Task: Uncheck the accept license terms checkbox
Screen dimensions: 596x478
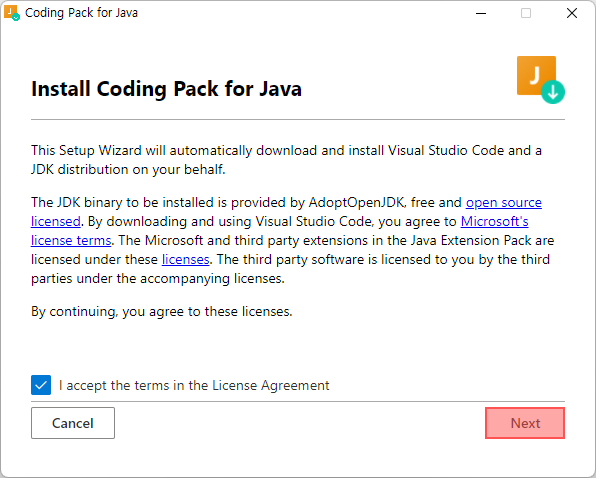Action: coord(41,385)
